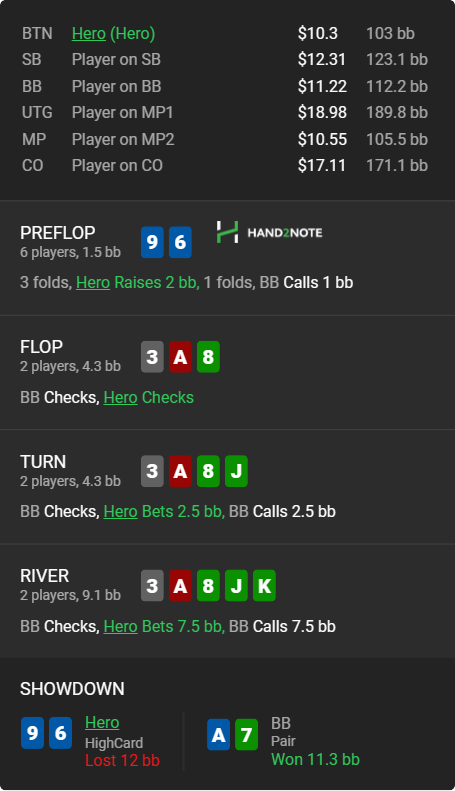Click the preflop 9 card icon
The width and height of the screenshot is (455, 791).
coord(152,242)
